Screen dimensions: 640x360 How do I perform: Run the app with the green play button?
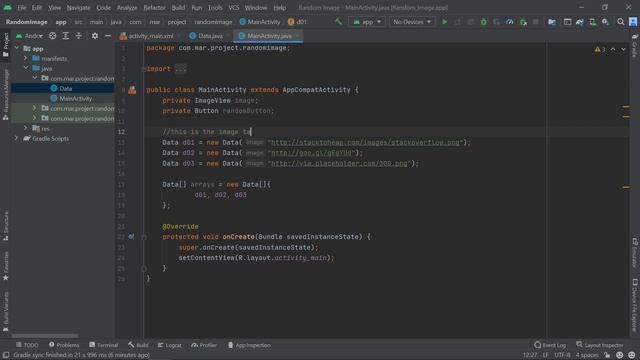444,22
